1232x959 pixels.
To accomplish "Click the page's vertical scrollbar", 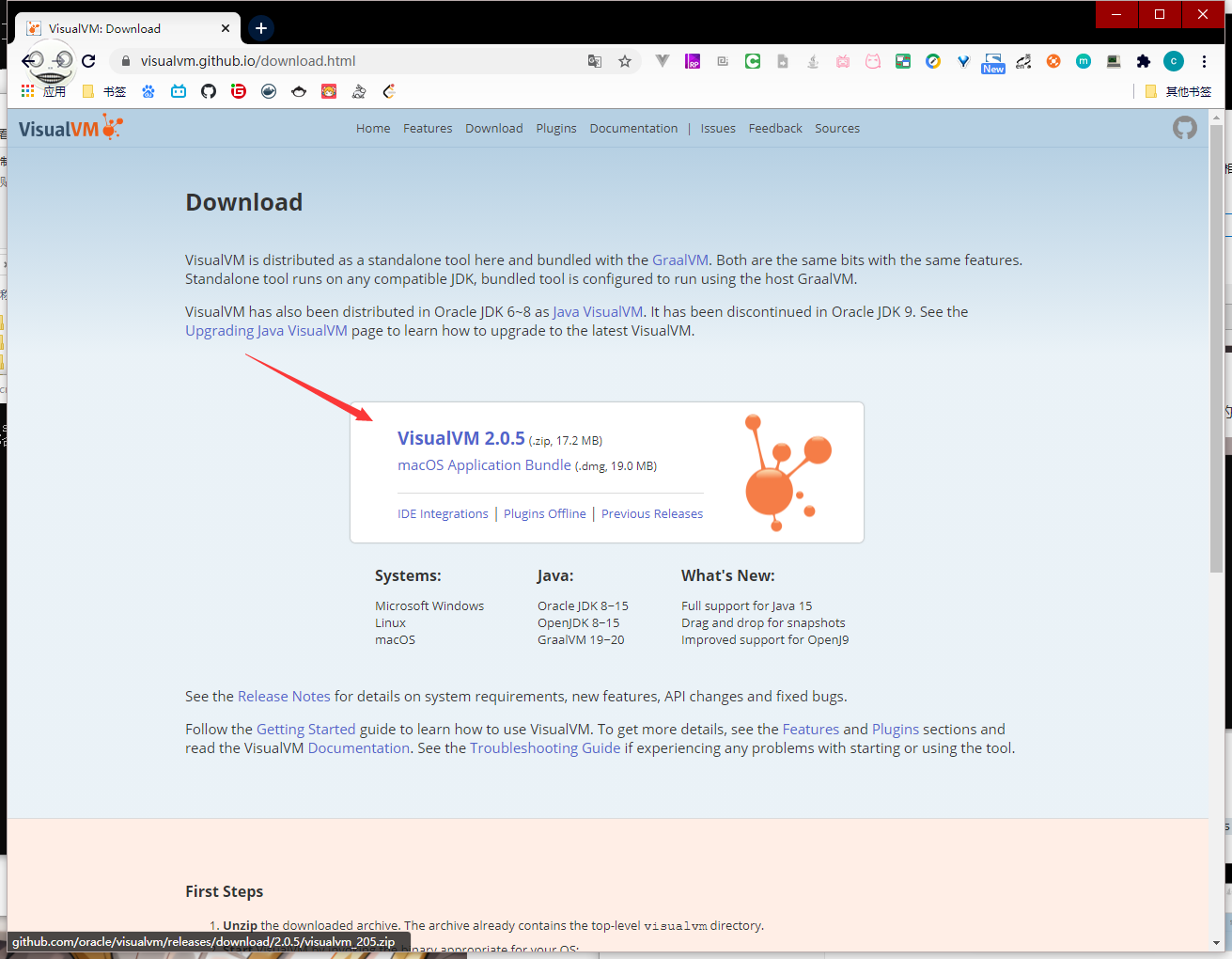I will coord(1216,376).
